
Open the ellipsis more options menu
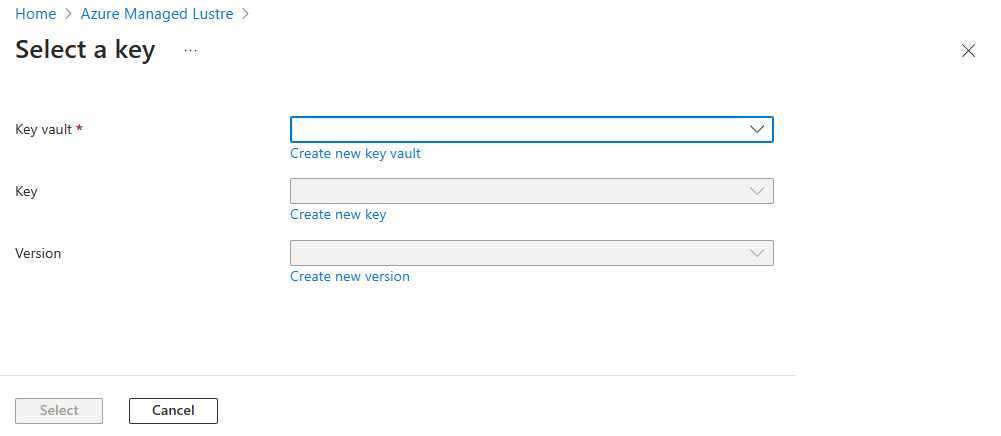191,50
